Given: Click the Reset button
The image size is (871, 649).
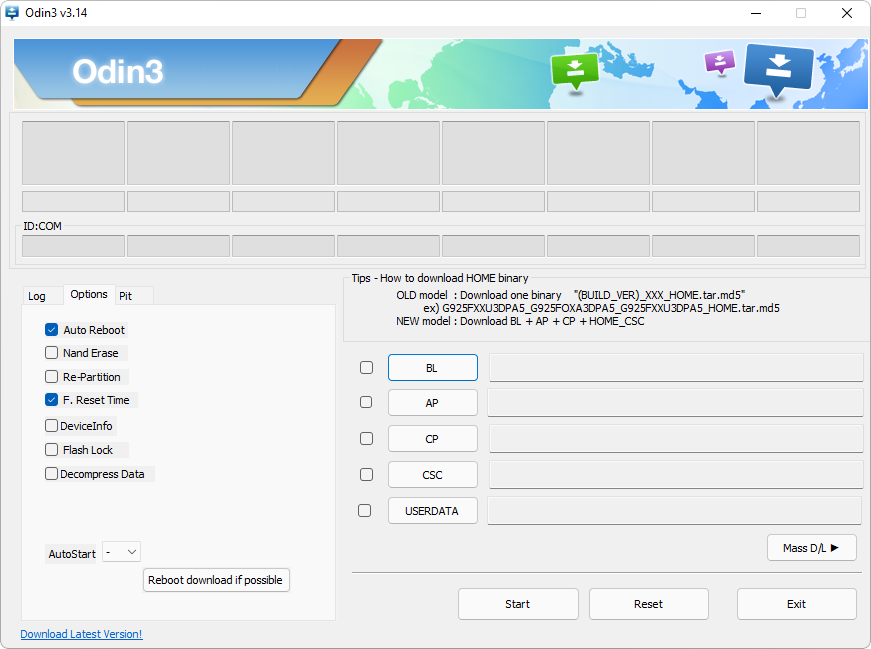Looking at the screenshot, I should point(649,604).
